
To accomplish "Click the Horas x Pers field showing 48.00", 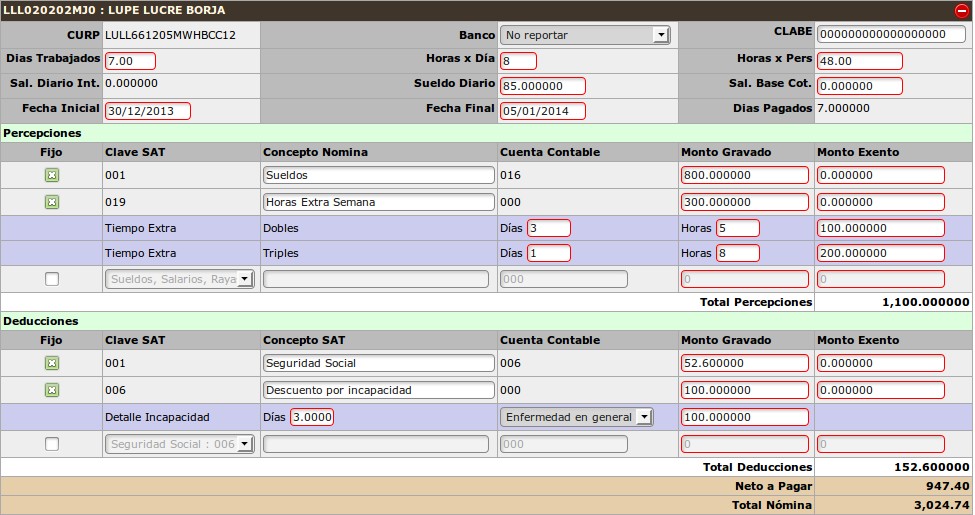I will click(859, 61).
